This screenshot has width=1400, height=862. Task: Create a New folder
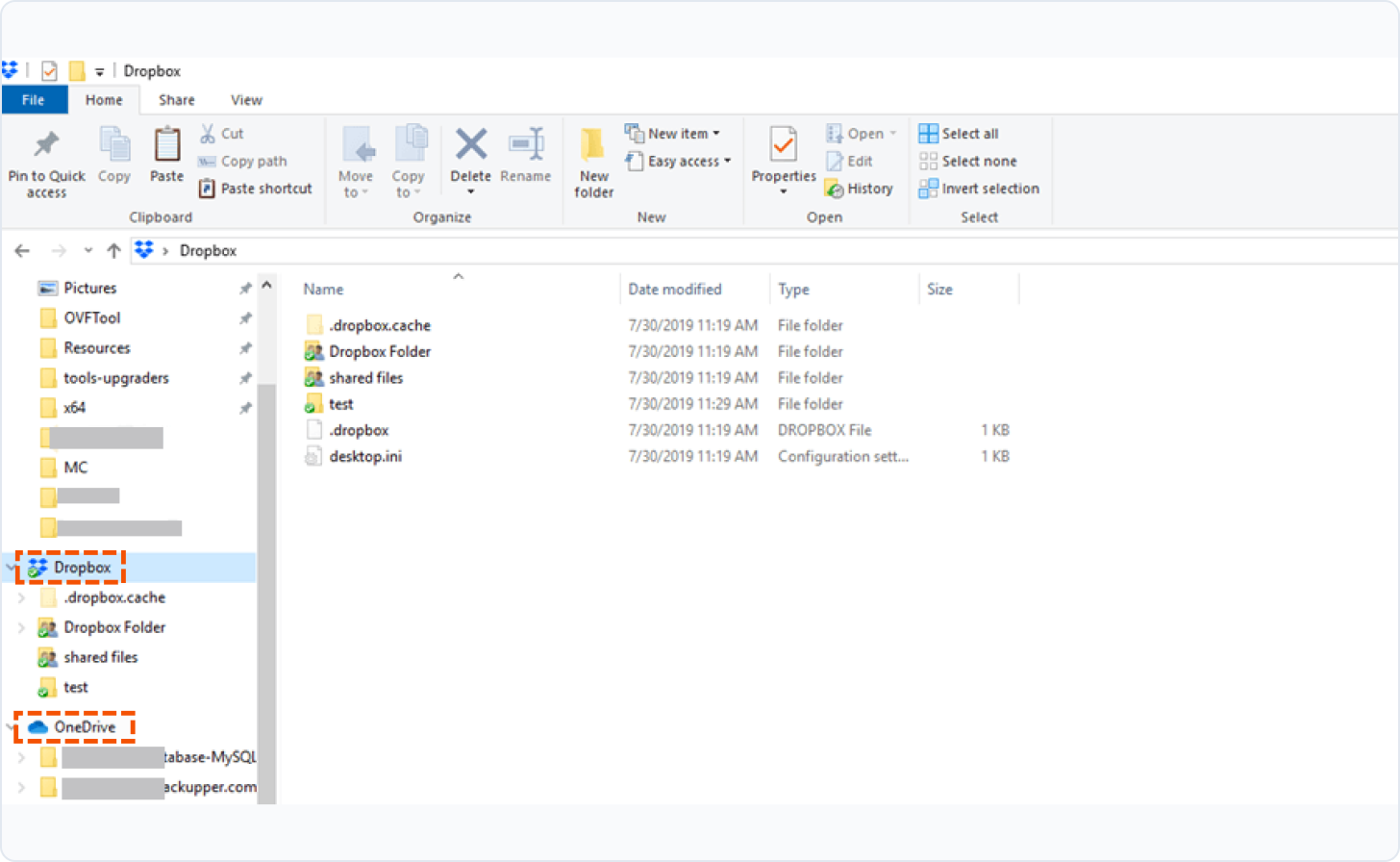[x=593, y=163]
